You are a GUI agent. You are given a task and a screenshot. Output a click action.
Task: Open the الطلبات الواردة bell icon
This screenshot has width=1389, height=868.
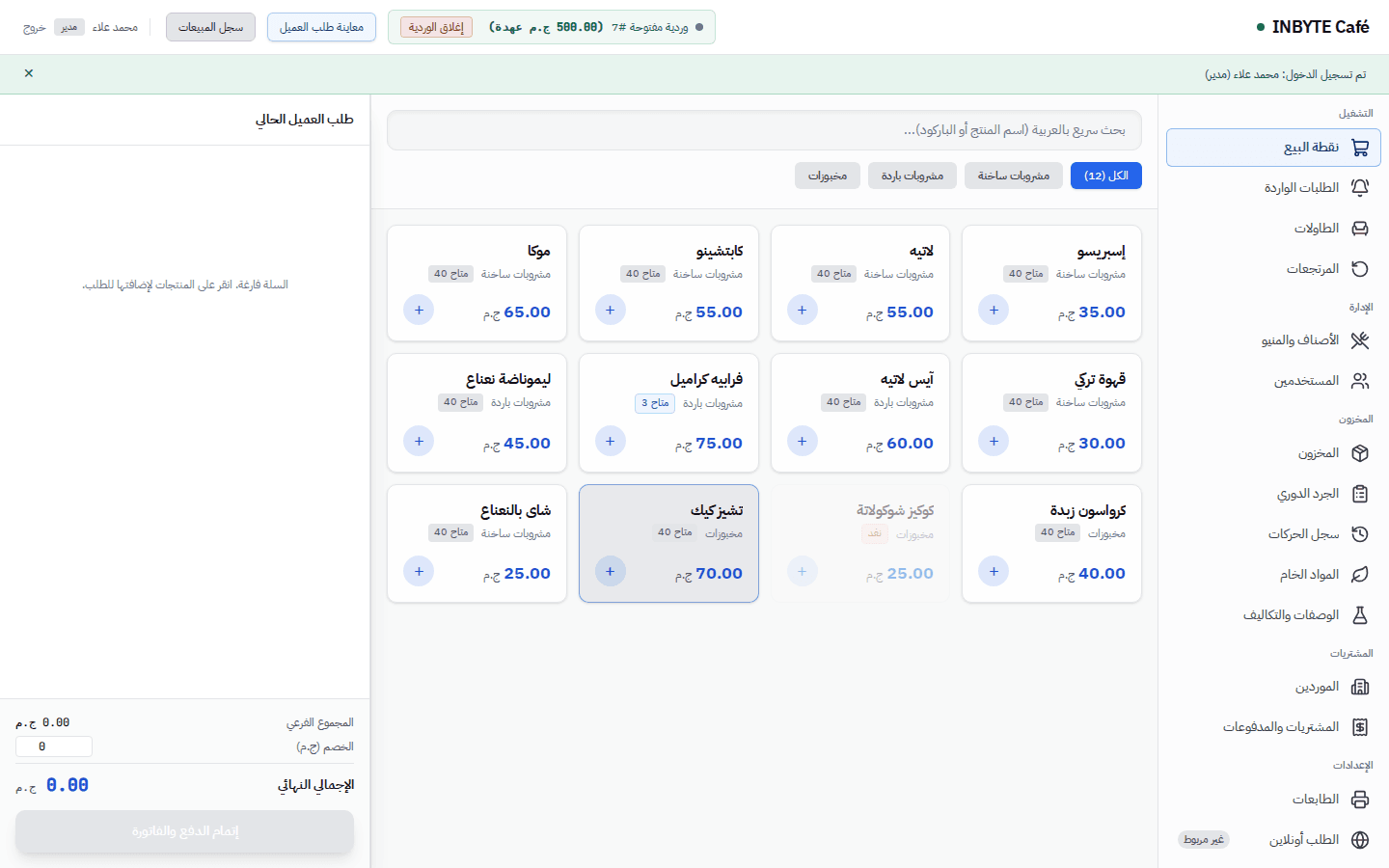point(1360,188)
